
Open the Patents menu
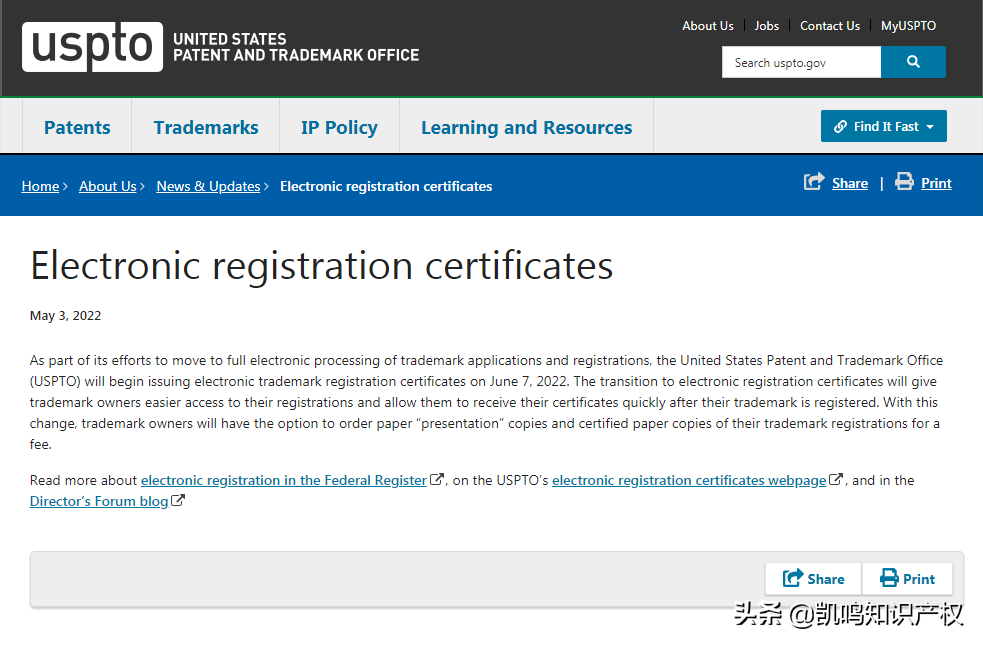tap(77, 127)
